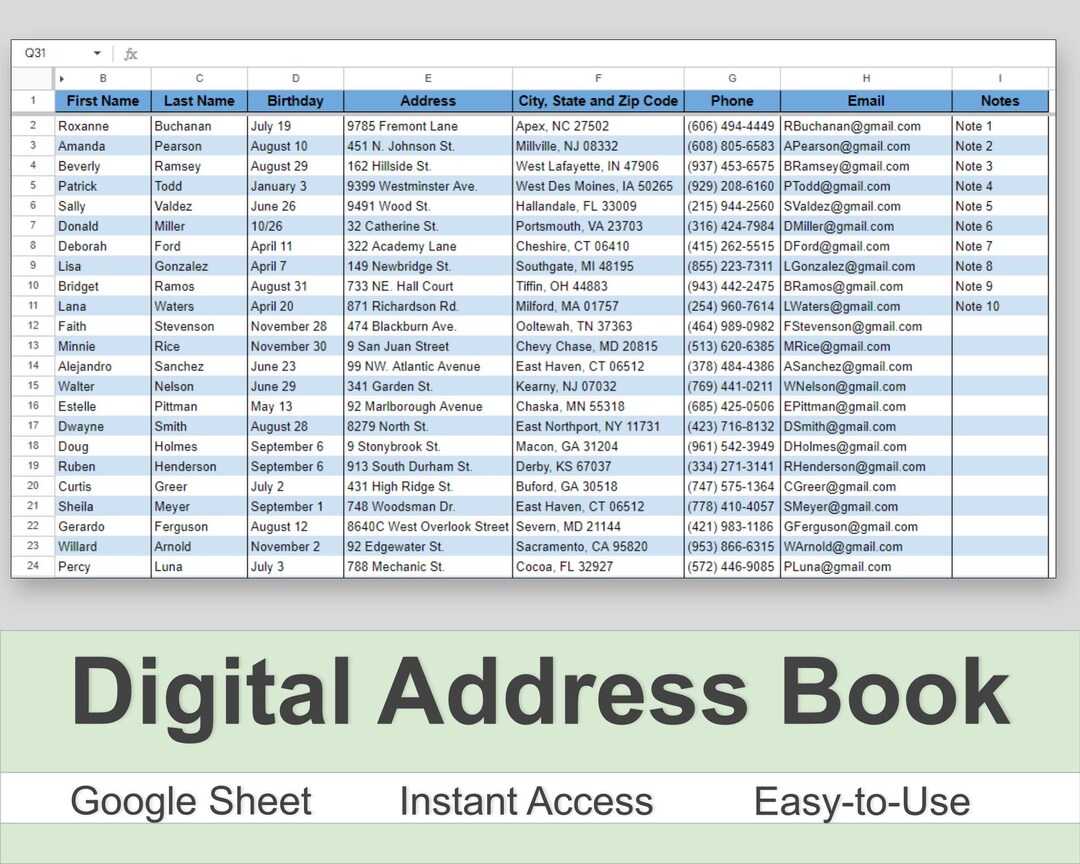Click the Email header cell
Screen dimensions: 1080x864
(866, 101)
